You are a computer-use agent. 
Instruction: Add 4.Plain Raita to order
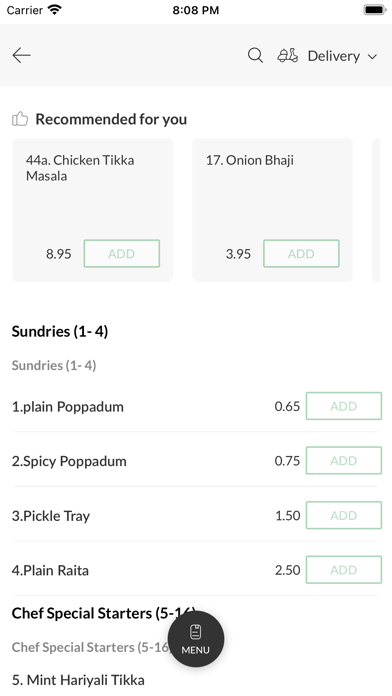(x=344, y=569)
